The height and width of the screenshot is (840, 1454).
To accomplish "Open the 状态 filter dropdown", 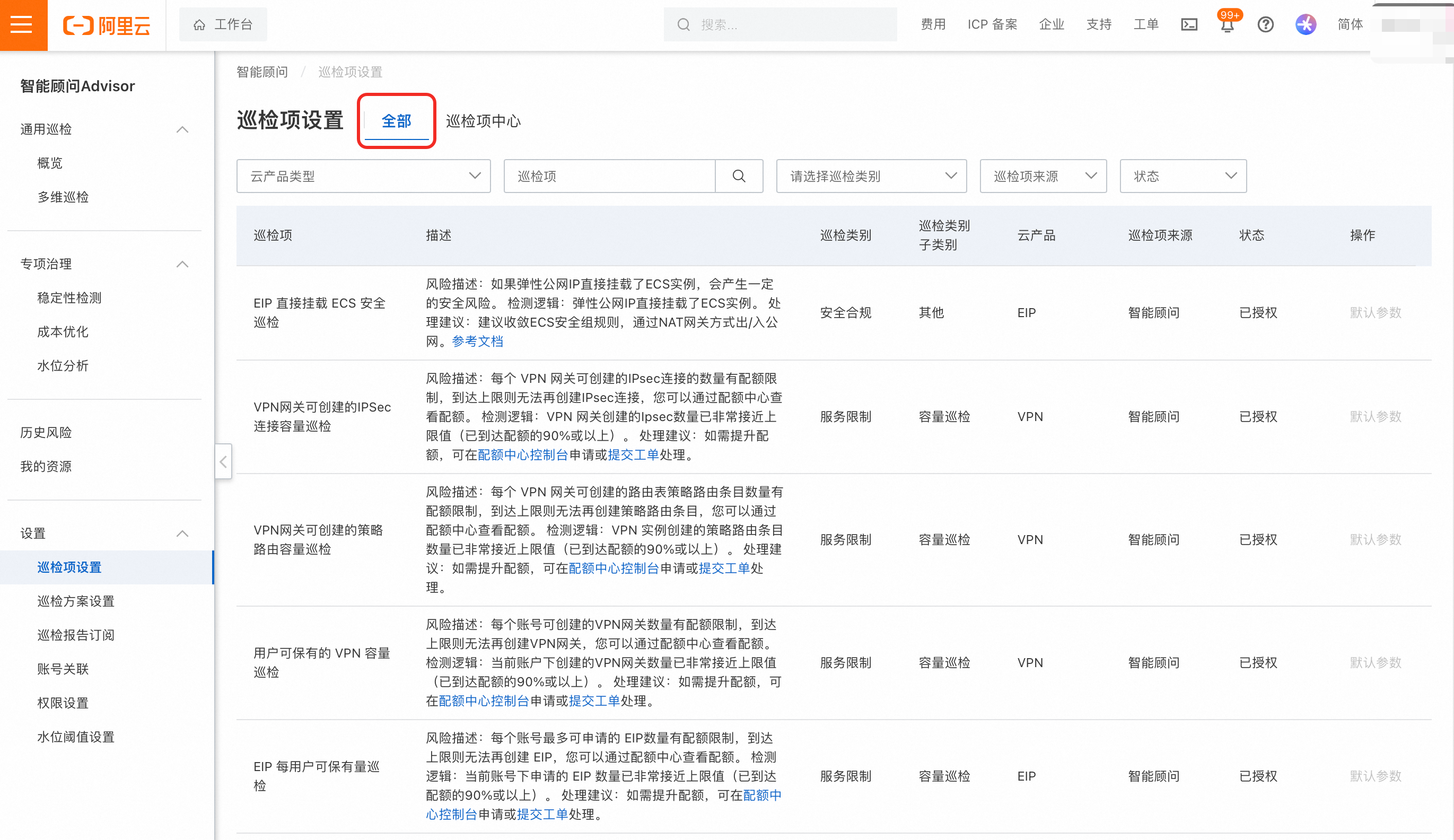I will tap(1183, 176).
